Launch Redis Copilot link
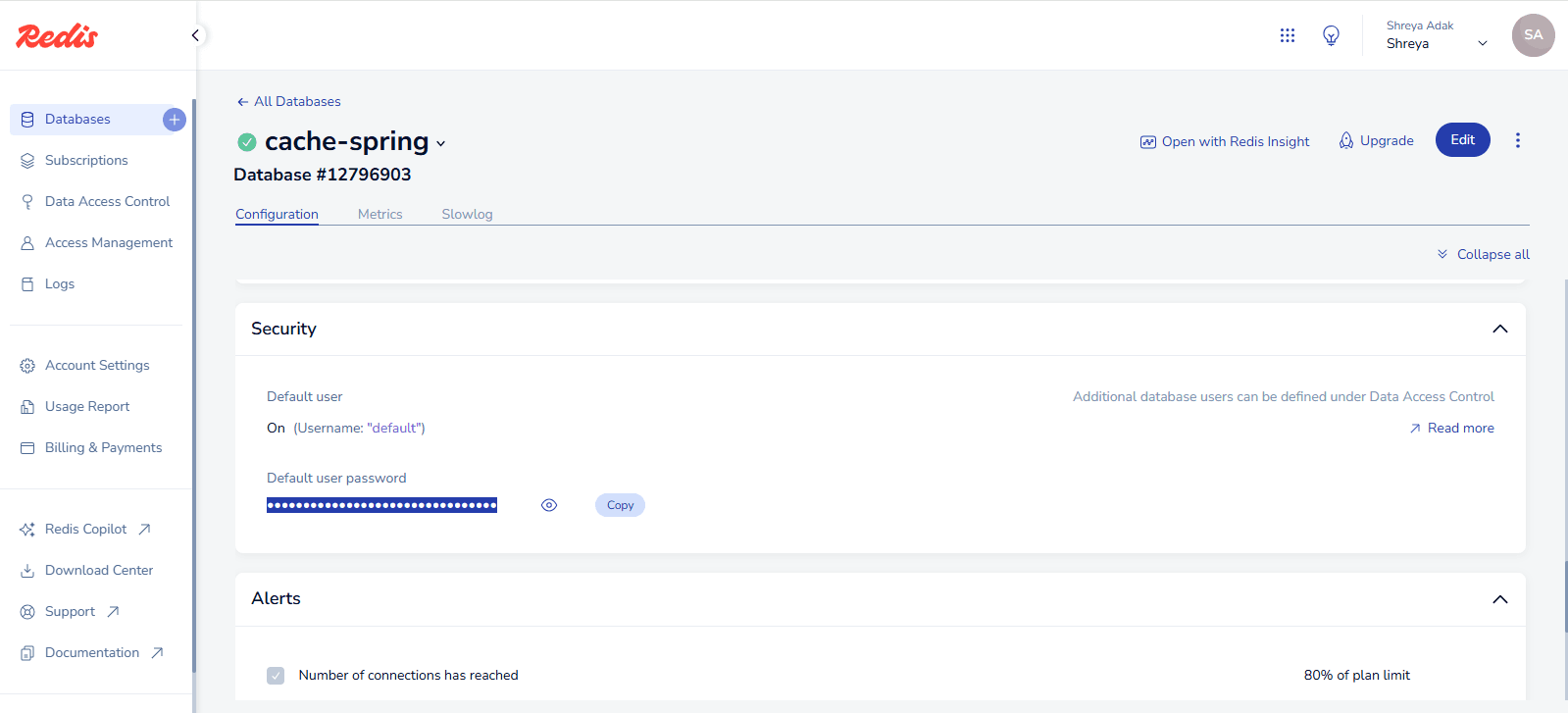 coord(85,530)
